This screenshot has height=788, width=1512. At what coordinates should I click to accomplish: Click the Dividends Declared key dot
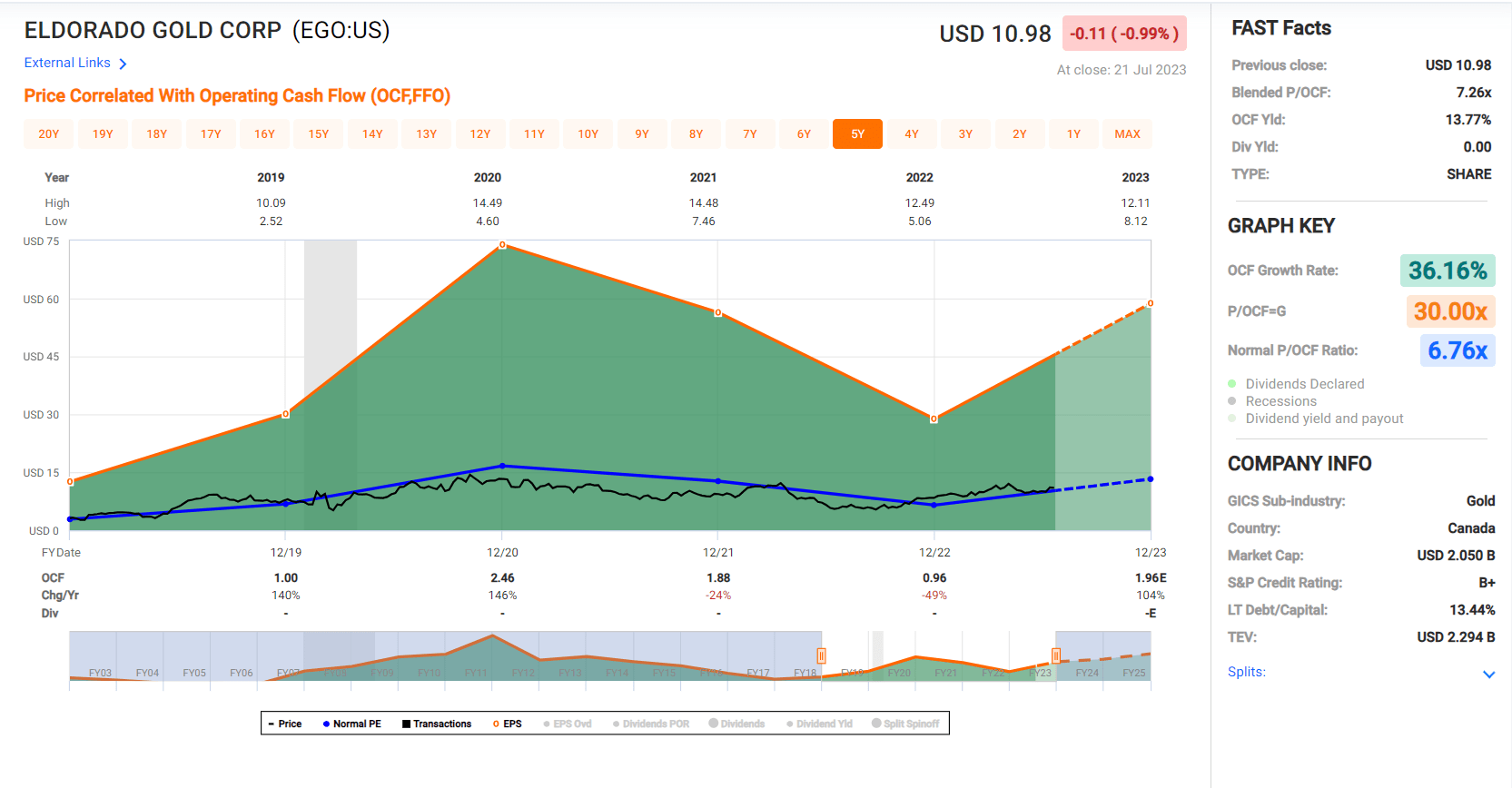[x=1232, y=384]
